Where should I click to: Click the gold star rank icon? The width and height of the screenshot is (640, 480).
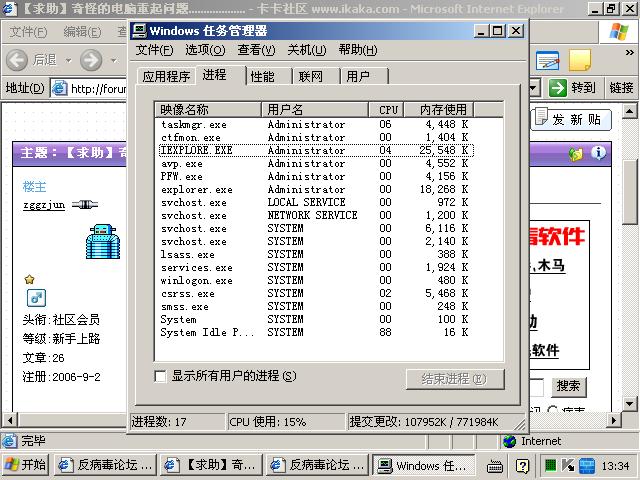click(x=29, y=280)
